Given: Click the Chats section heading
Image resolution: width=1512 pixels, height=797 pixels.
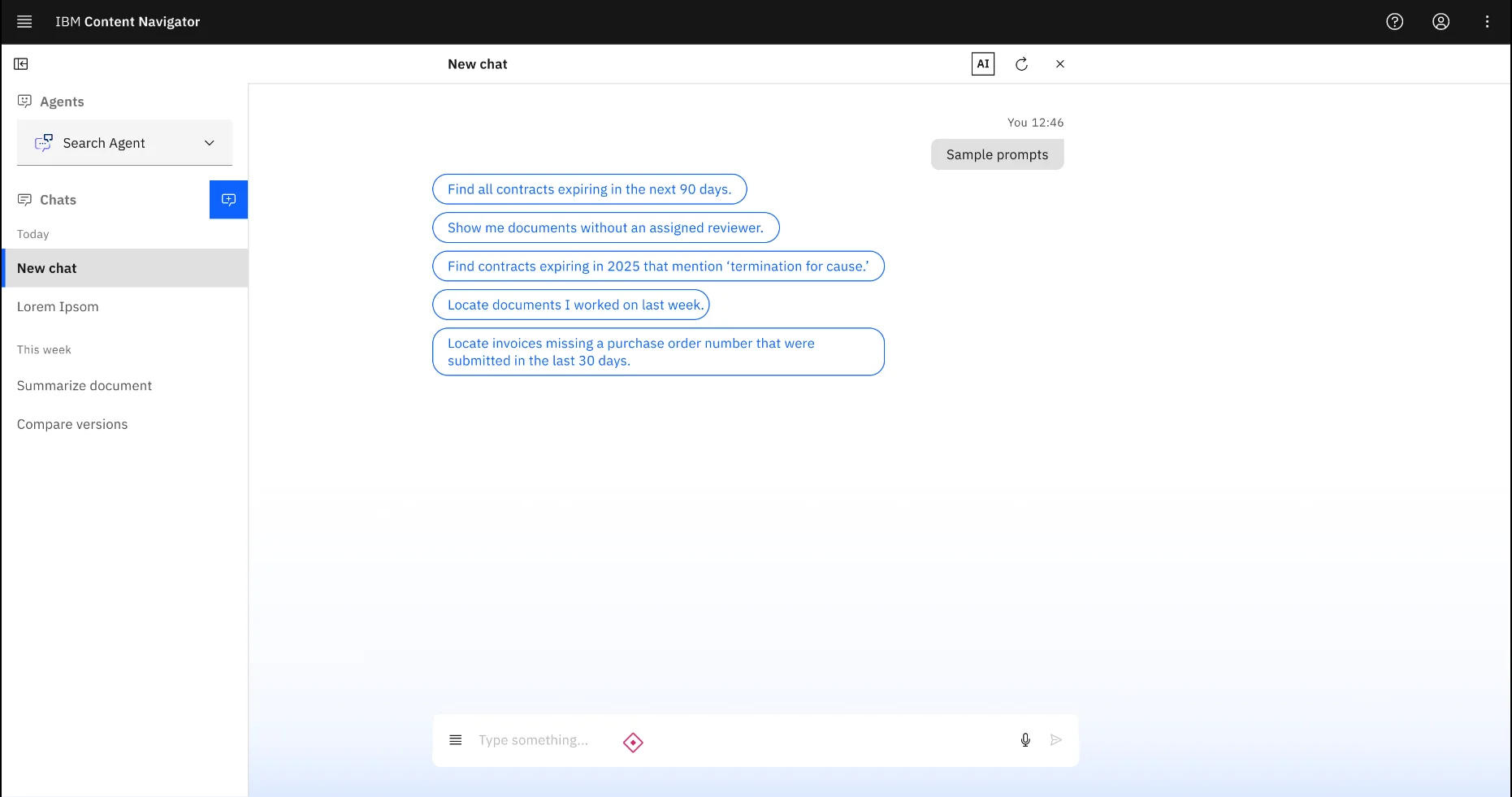Looking at the screenshot, I should click(x=58, y=200).
